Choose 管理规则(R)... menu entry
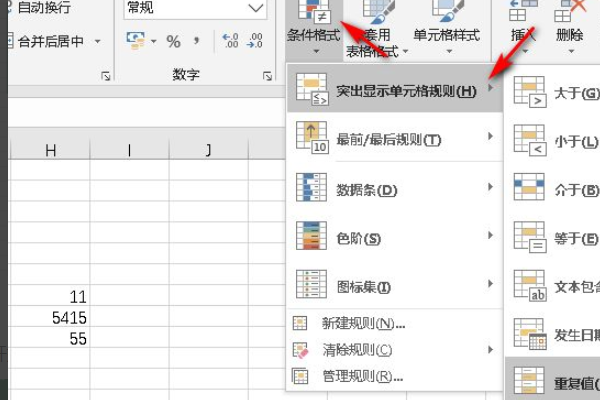The height and width of the screenshot is (400, 600). coord(395,376)
